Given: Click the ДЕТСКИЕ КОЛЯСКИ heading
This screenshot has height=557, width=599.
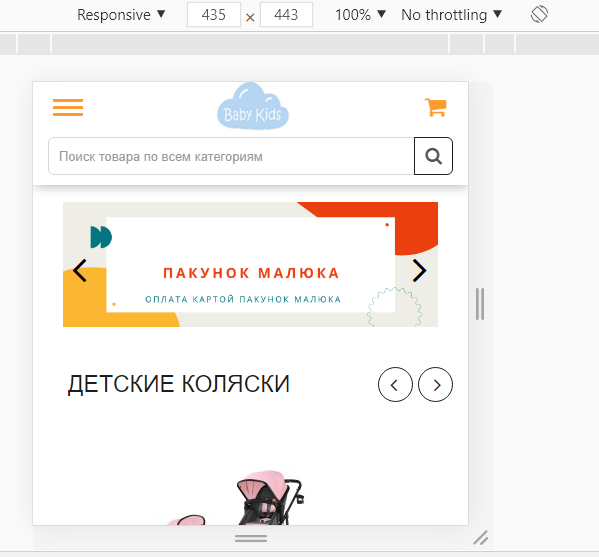Looking at the screenshot, I should pos(179,384).
